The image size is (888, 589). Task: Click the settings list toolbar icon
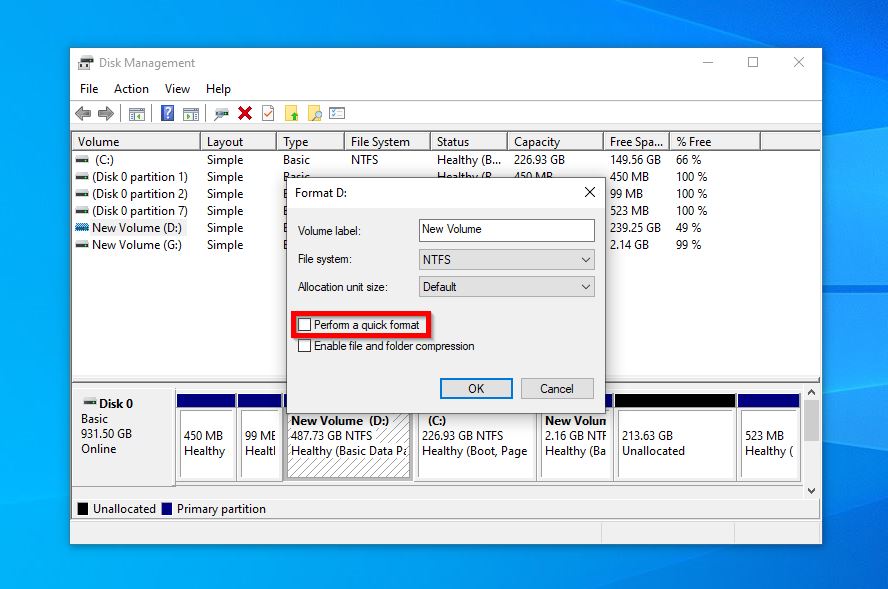point(337,113)
